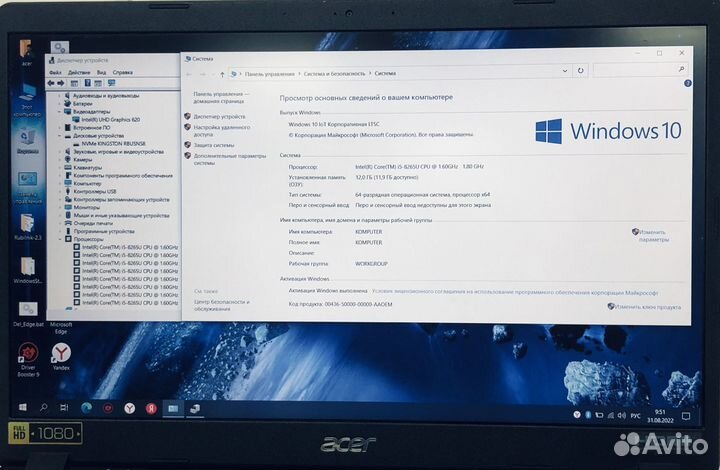Open the network tray icon
Viewport: 720px width, 470px height.
point(610,415)
